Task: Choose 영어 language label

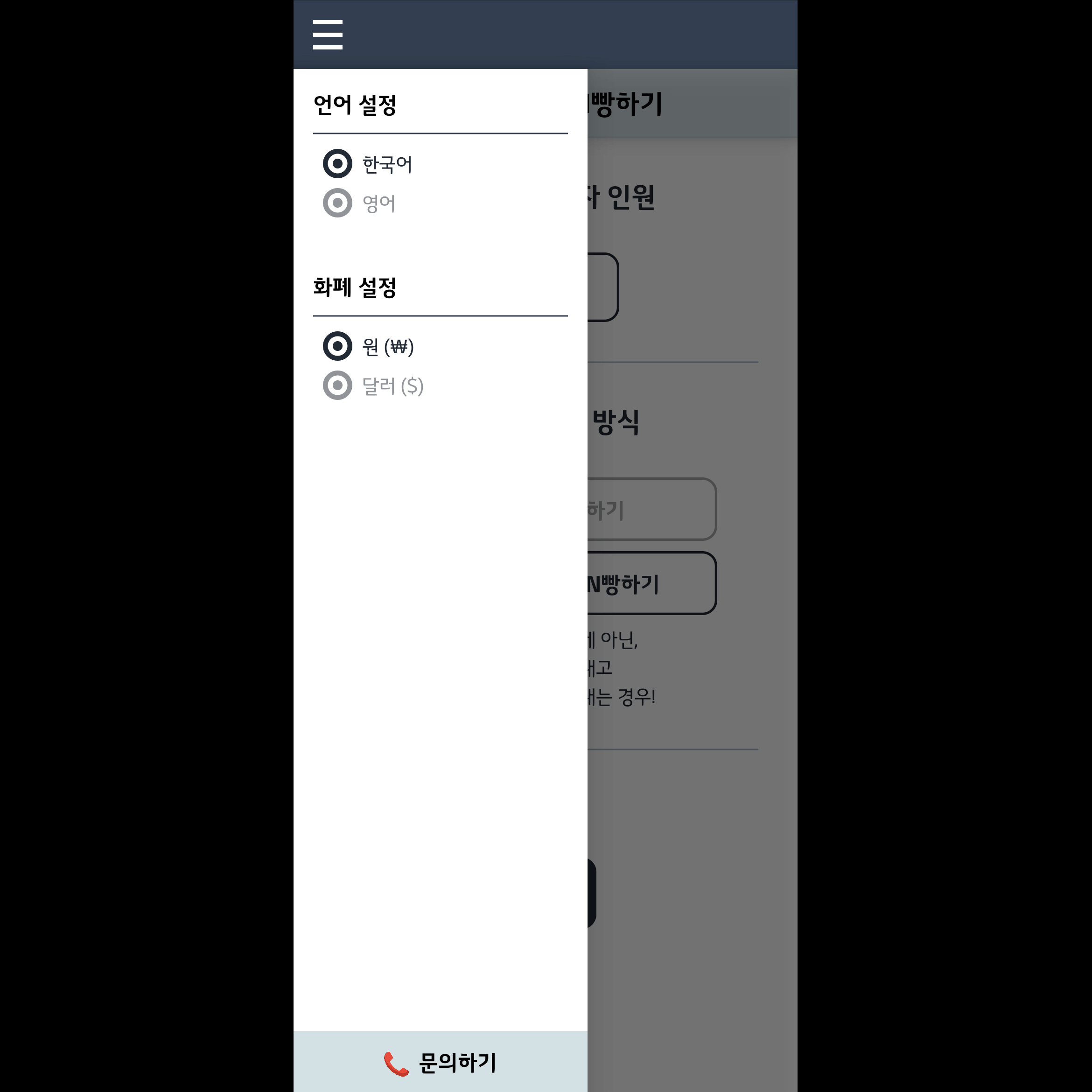Action: pos(378,203)
